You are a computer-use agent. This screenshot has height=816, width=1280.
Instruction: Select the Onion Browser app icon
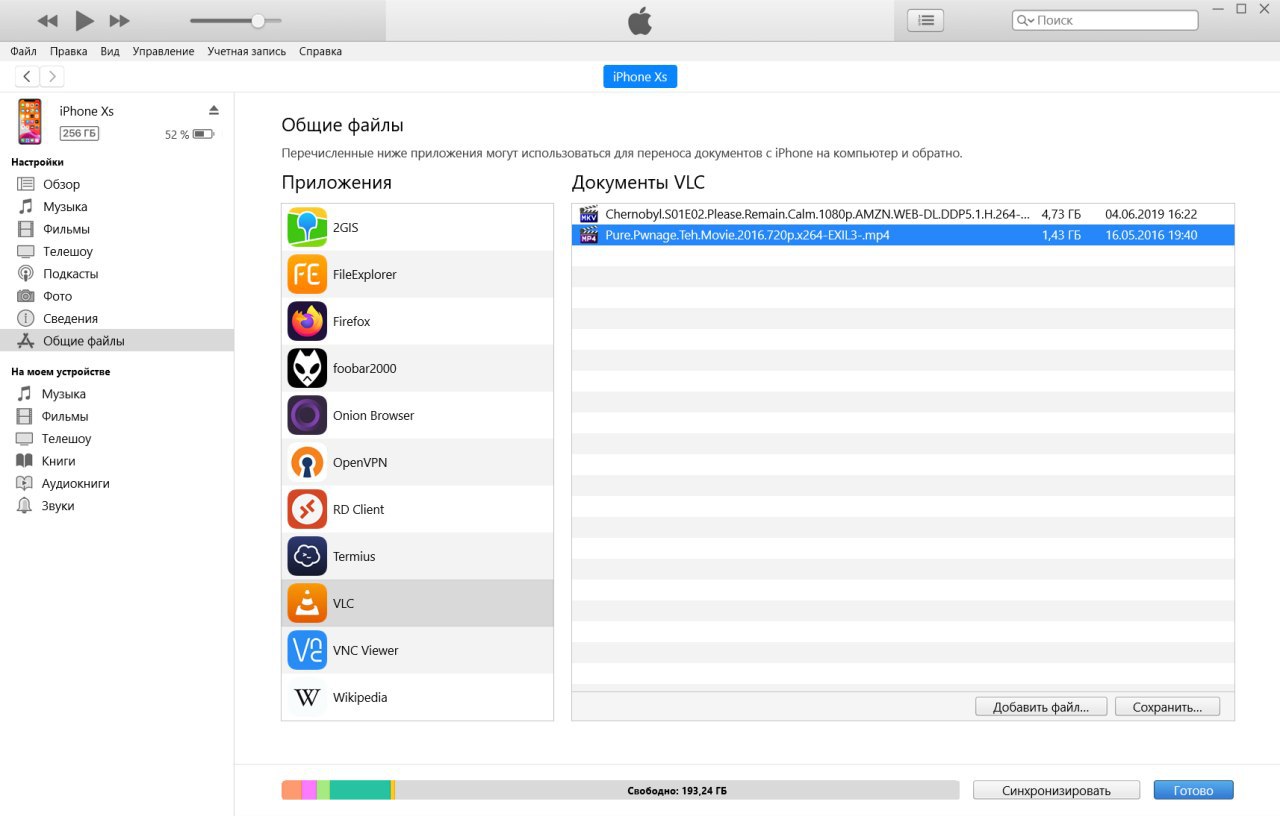pyautogui.click(x=307, y=415)
